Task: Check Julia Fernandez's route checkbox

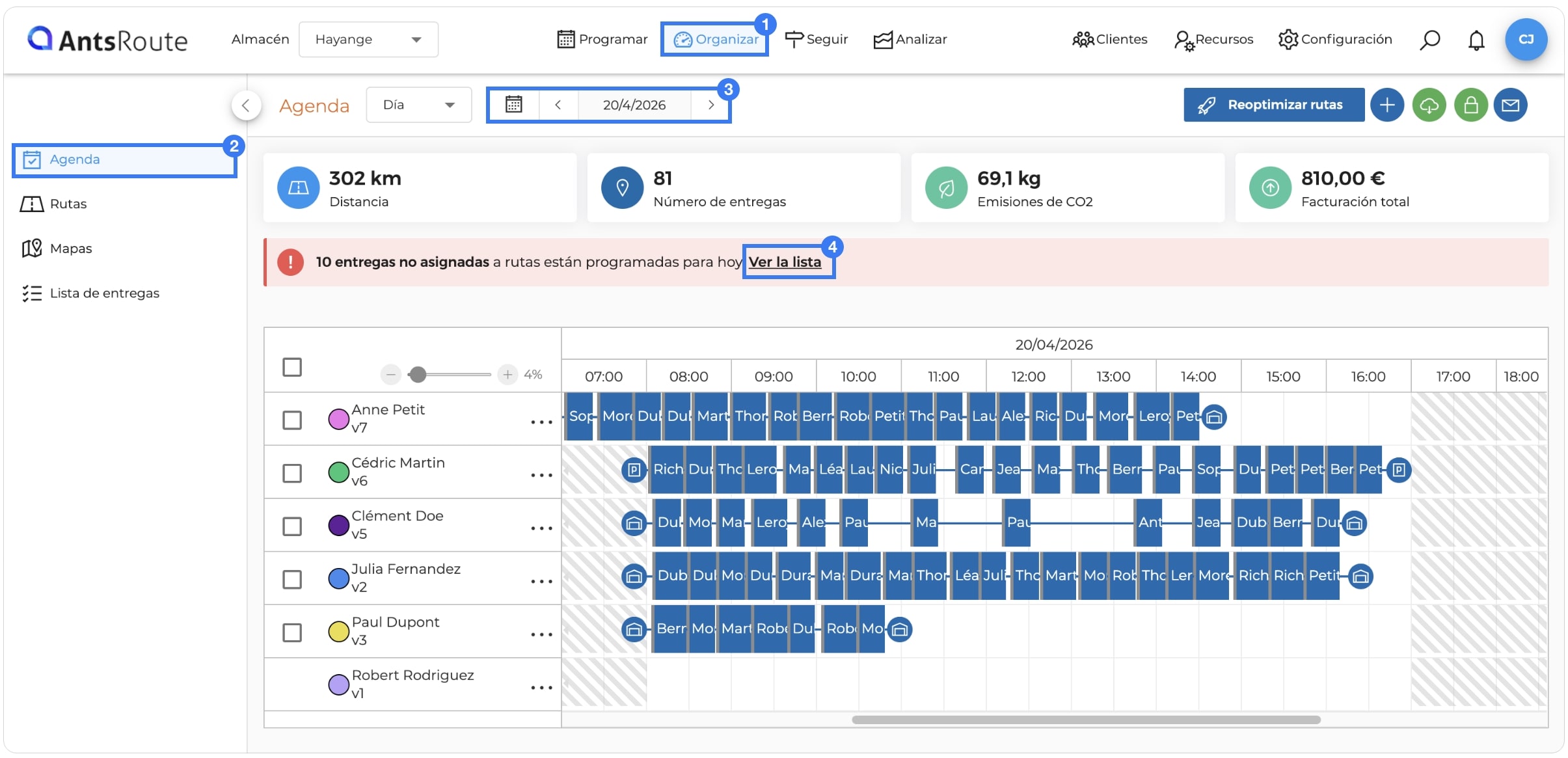Action: 292,579
